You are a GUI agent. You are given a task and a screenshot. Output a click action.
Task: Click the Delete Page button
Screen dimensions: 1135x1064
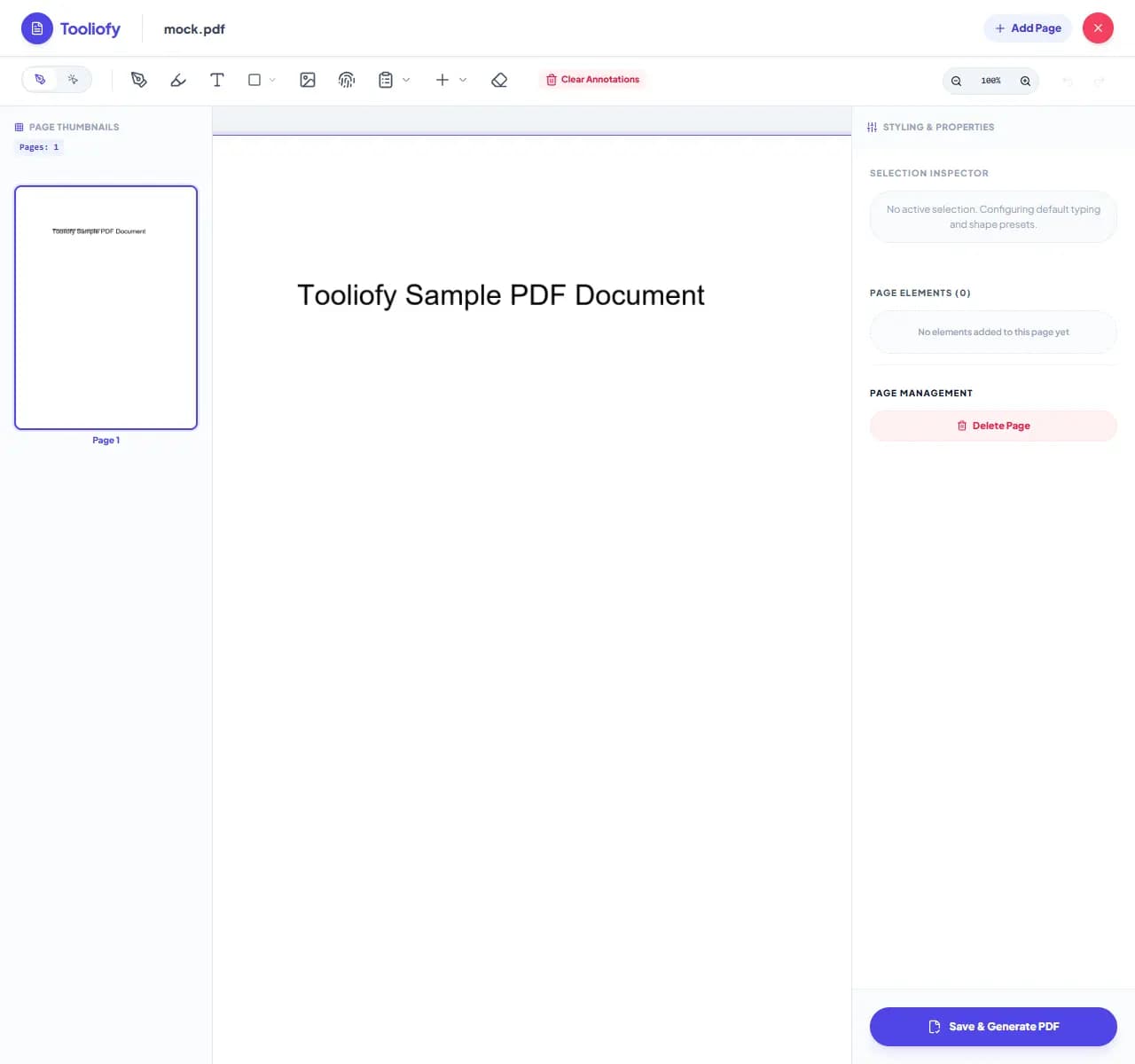(x=993, y=426)
